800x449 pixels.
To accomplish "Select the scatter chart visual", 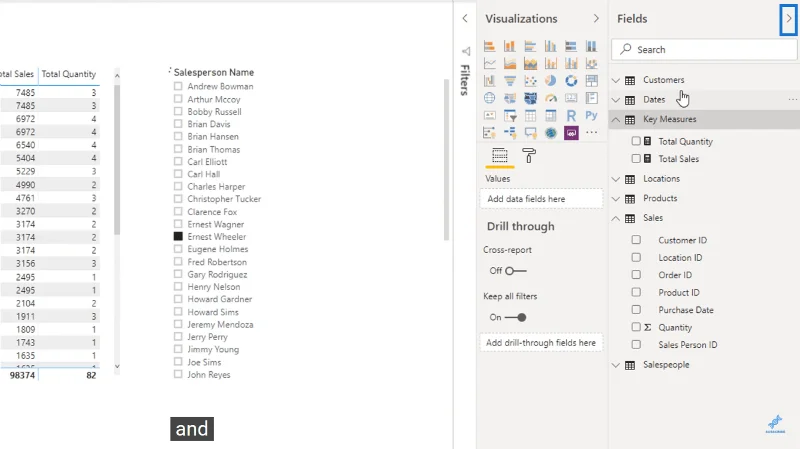I will tap(530, 81).
